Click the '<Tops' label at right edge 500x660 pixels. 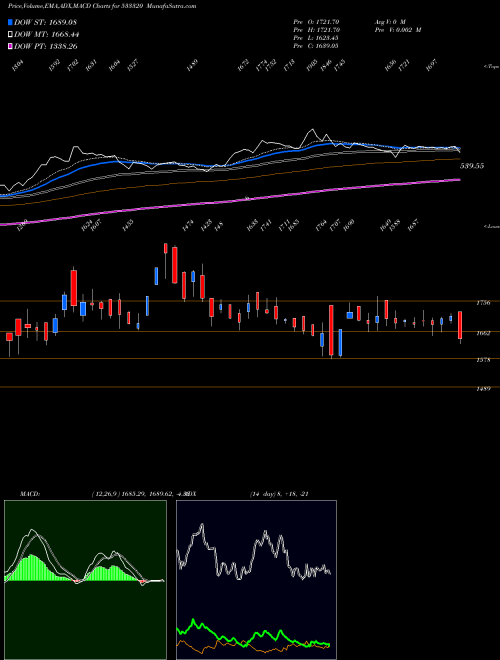(491, 67)
